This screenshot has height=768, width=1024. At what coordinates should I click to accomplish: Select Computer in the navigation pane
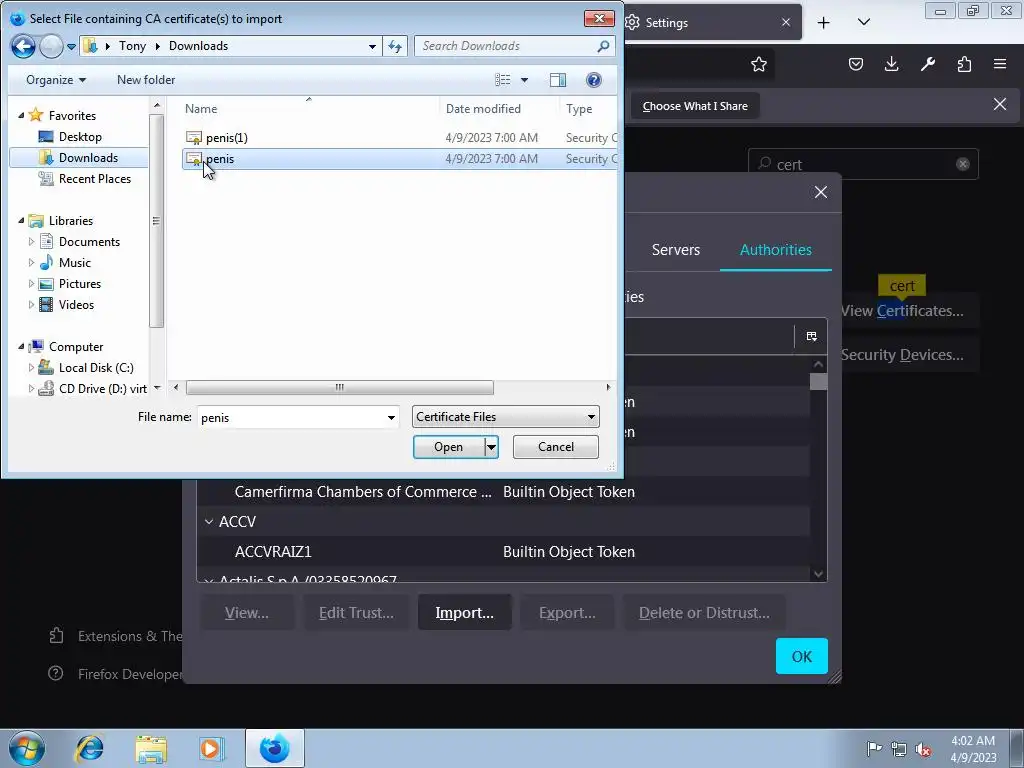75,347
